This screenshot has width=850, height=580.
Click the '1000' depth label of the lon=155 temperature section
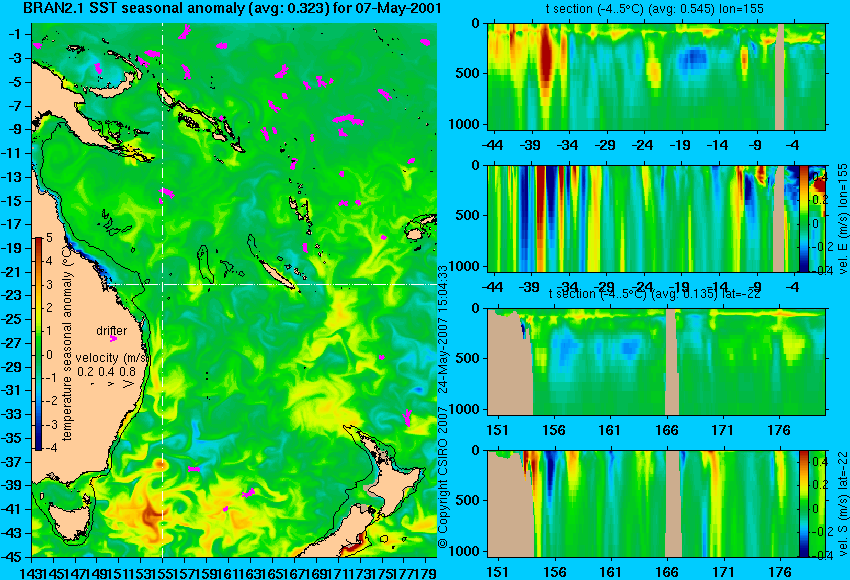tap(465, 124)
